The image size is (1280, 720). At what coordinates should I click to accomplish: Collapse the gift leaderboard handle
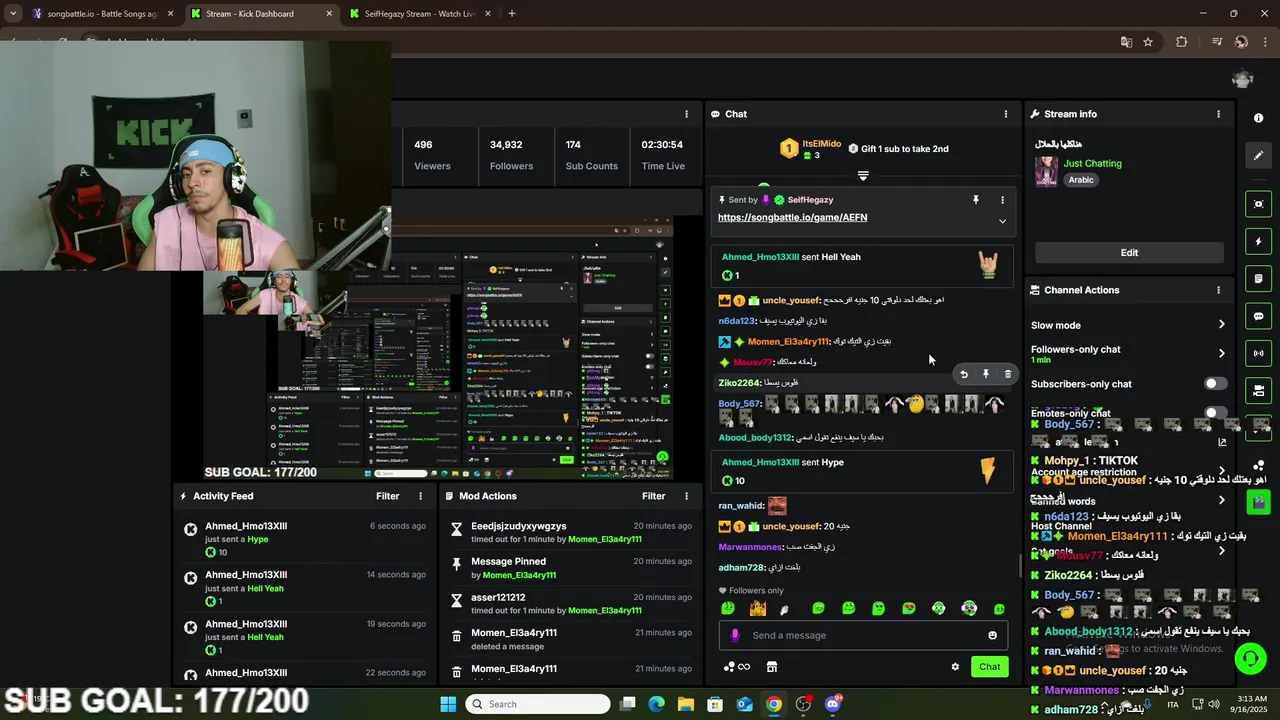pos(863,175)
